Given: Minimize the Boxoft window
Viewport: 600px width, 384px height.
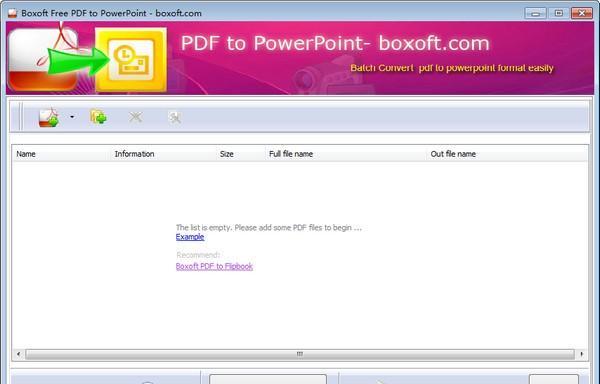Looking at the screenshot, I should point(536,13).
